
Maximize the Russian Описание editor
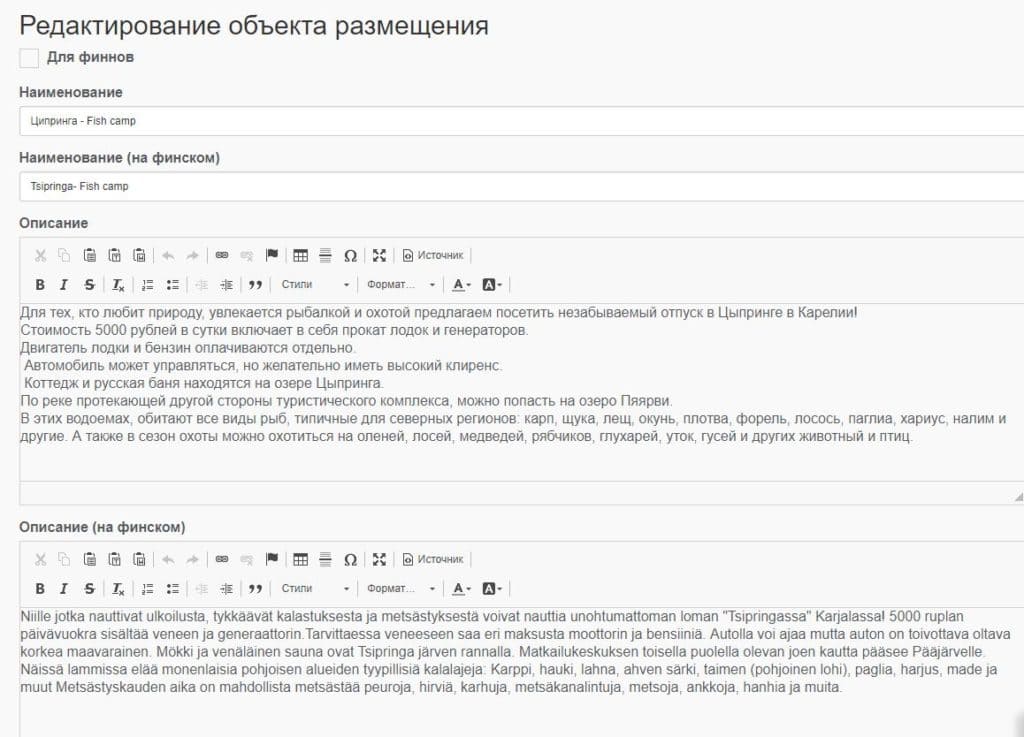coord(379,255)
